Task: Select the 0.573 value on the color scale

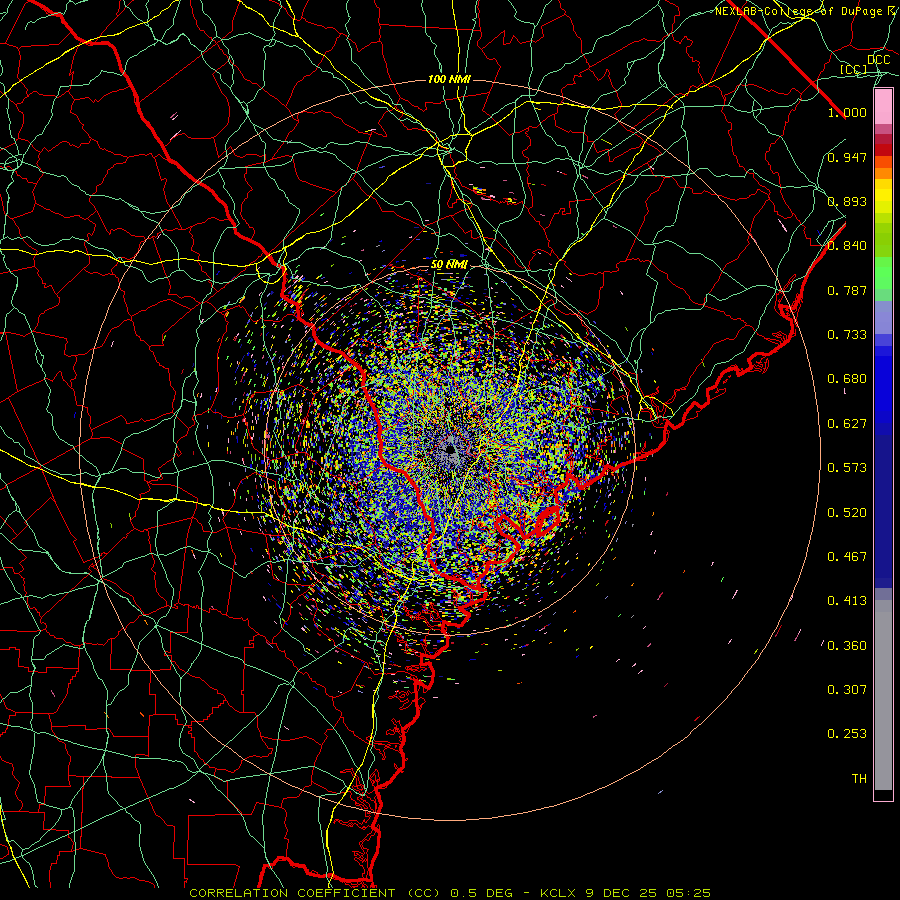Action: [847, 468]
